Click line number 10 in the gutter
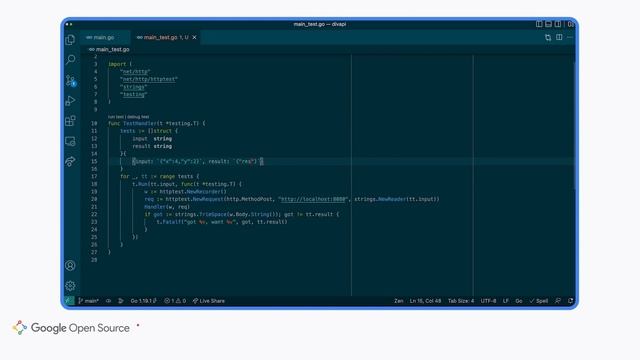 tap(94, 123)
